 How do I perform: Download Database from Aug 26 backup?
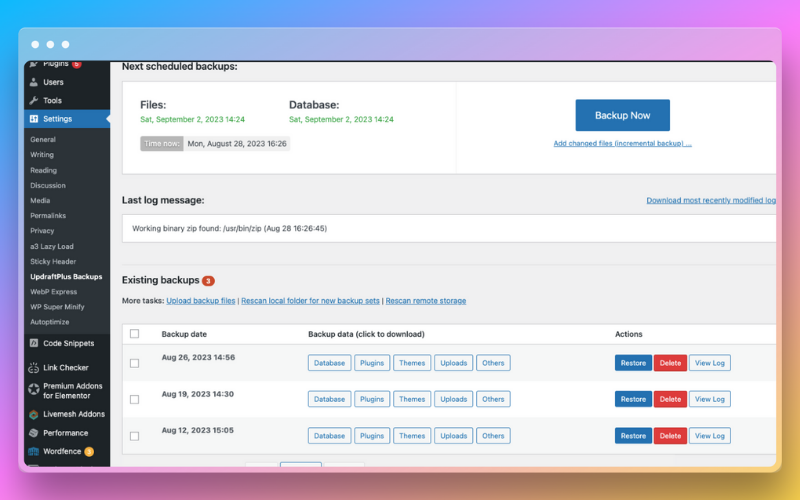(x=329, y=363)
